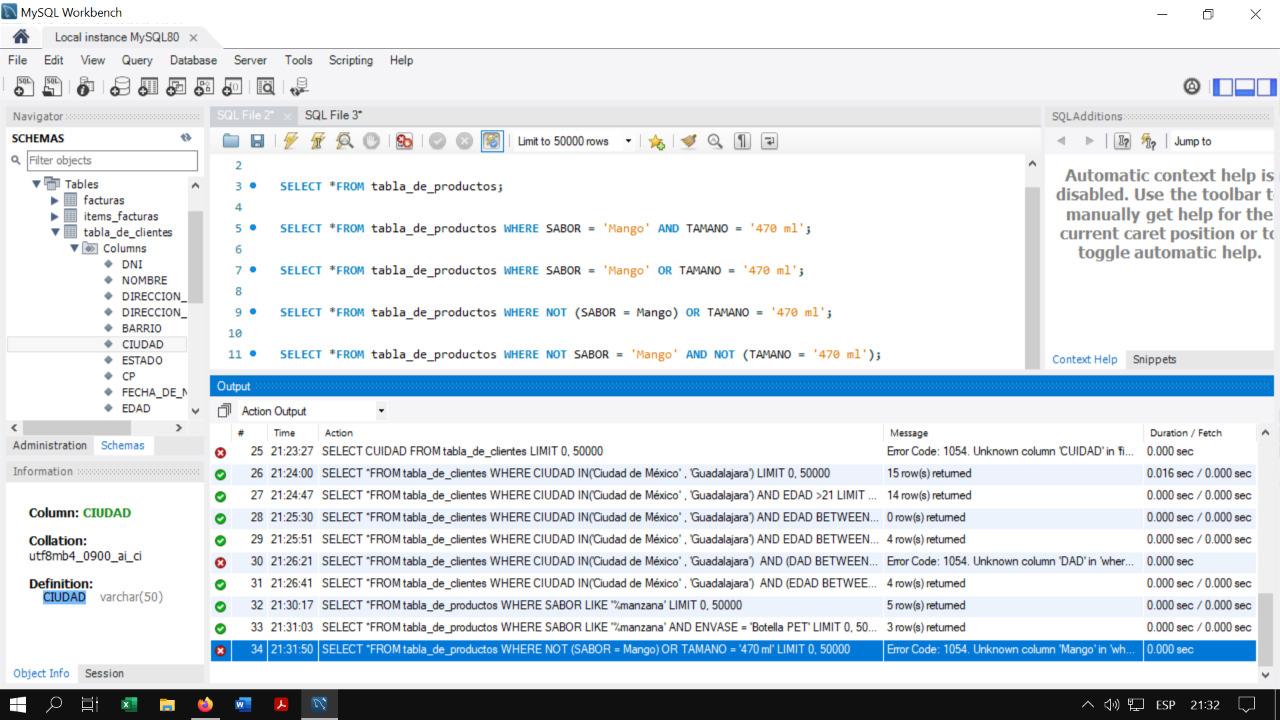Toggle autocommit mode button

(x=491, y=141)
